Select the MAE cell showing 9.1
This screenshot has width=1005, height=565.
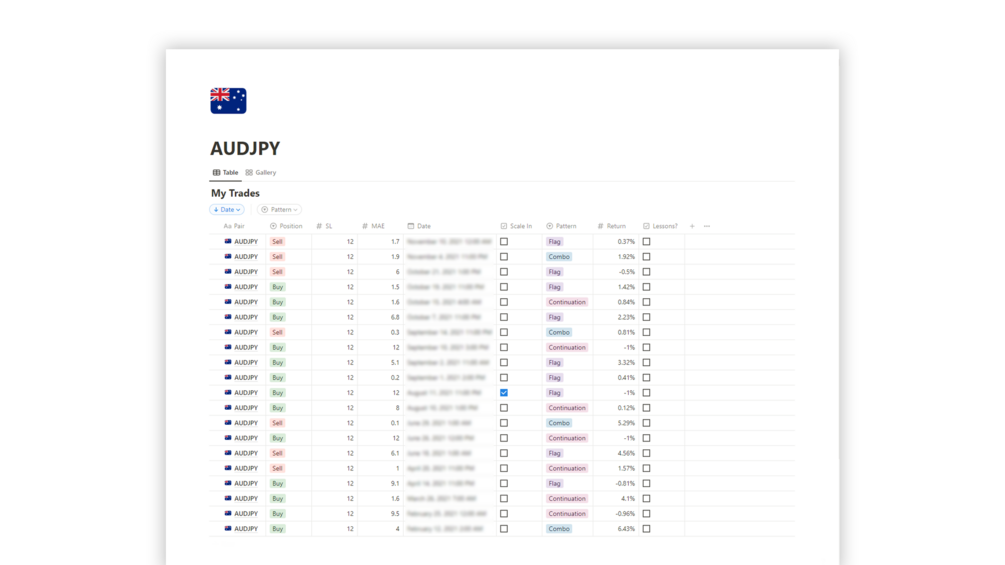click(381, 484)
